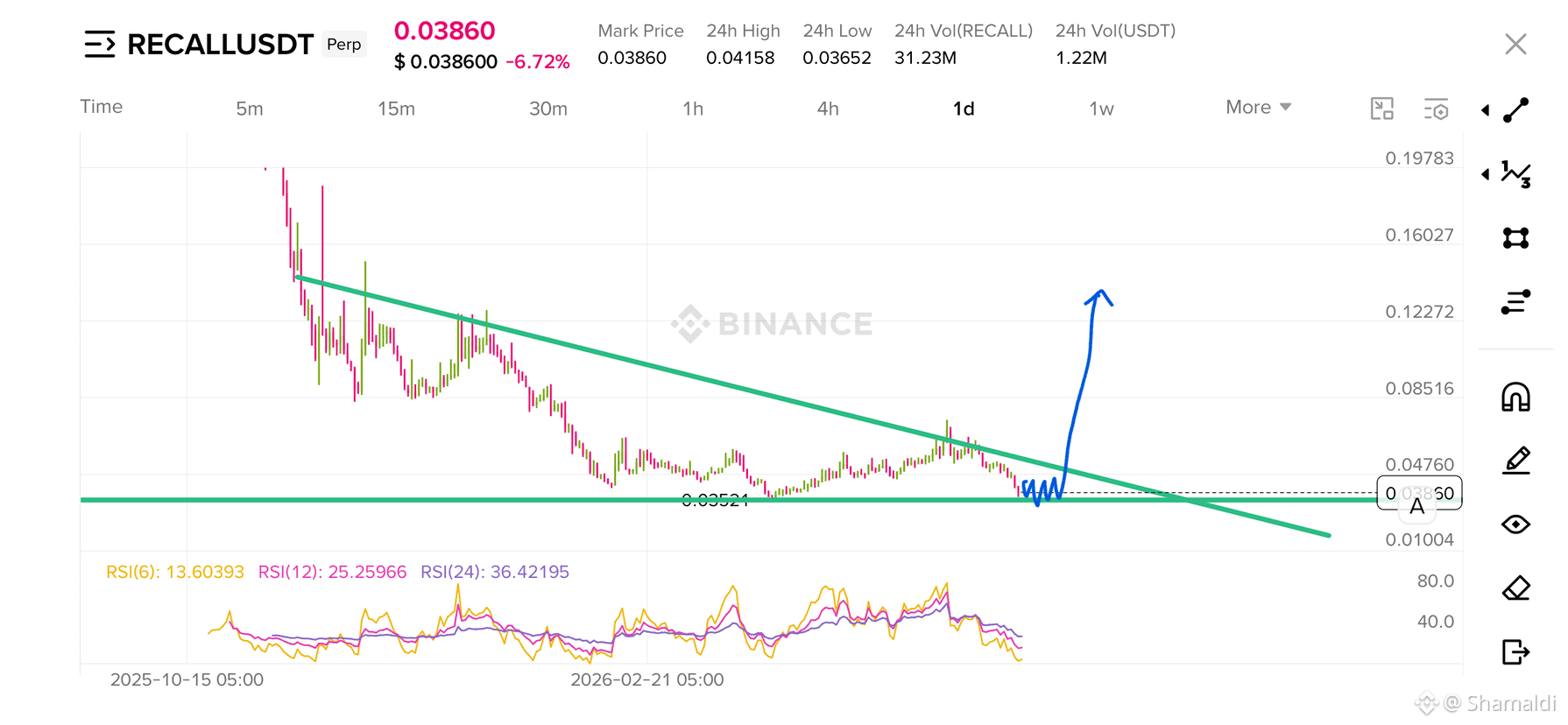The image size is (1568, 725).
Task: Click the RSI(12) indicator label
Action: coord(332,572)
